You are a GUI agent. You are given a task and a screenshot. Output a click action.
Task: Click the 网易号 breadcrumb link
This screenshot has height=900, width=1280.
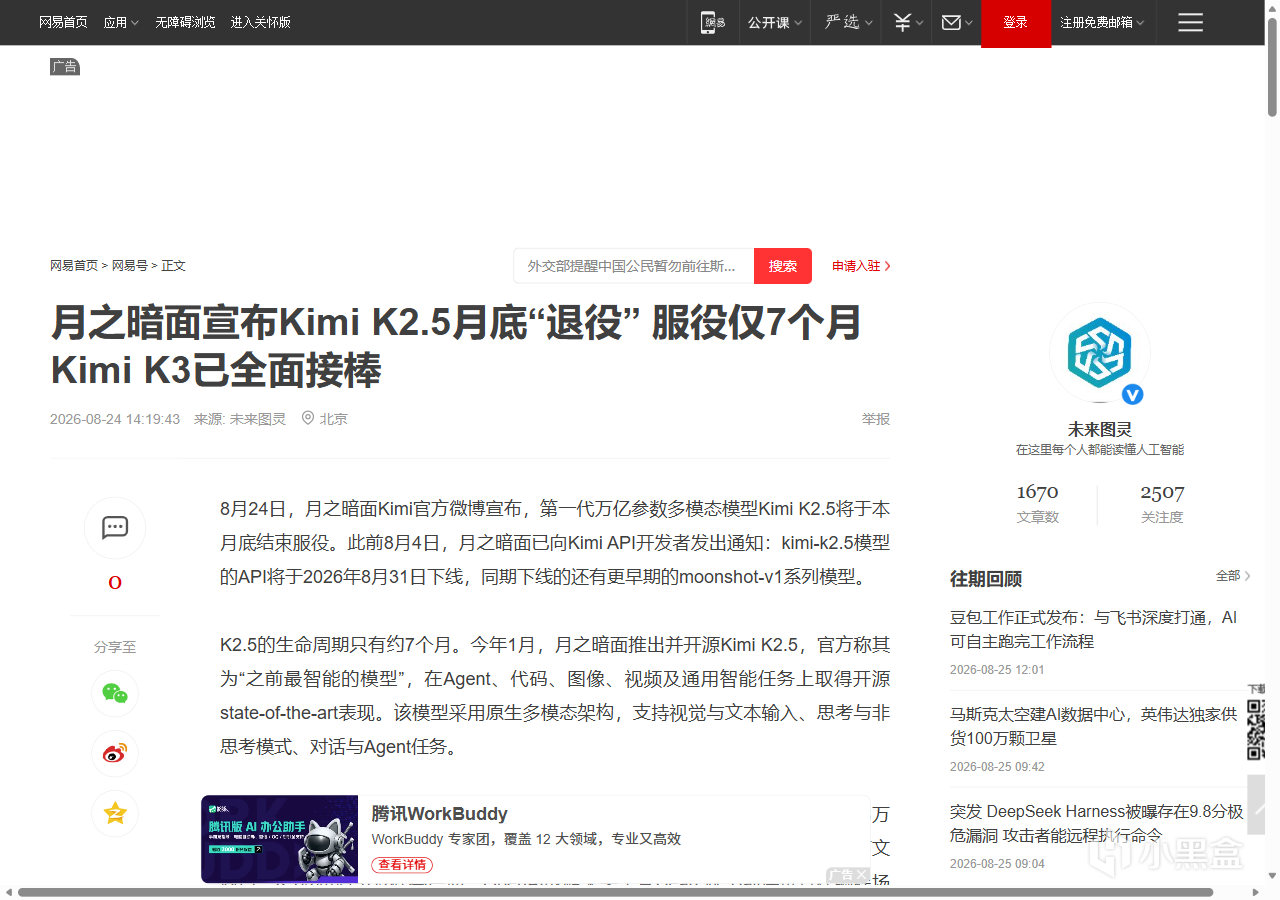coord(130,266)
